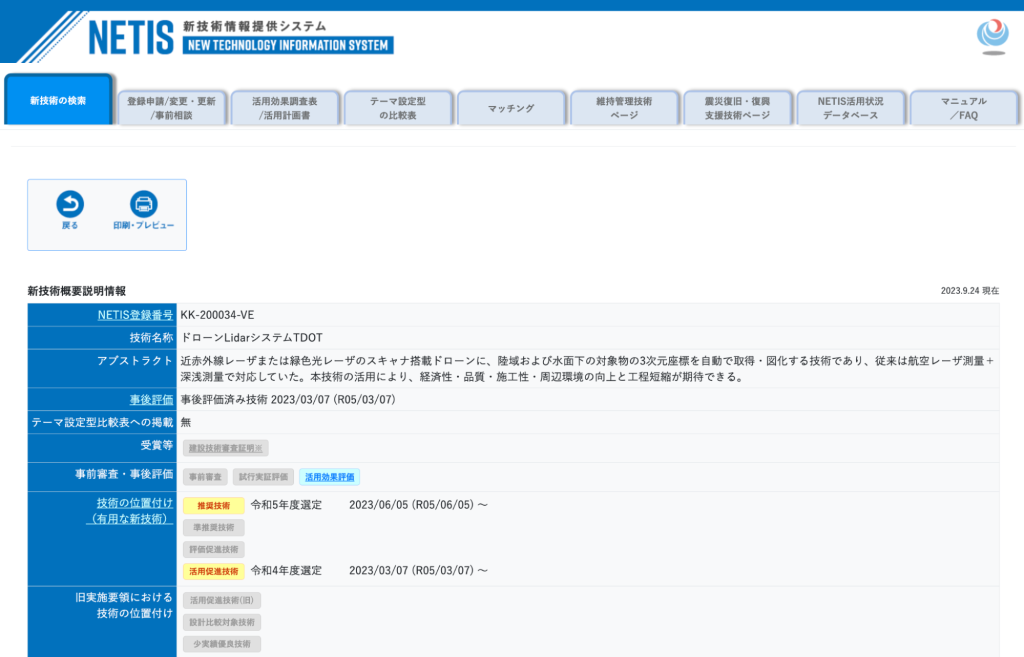Select NETIS活用状況データベース tab
Screen dimensions: 1024x657
[x=850, y=108]
